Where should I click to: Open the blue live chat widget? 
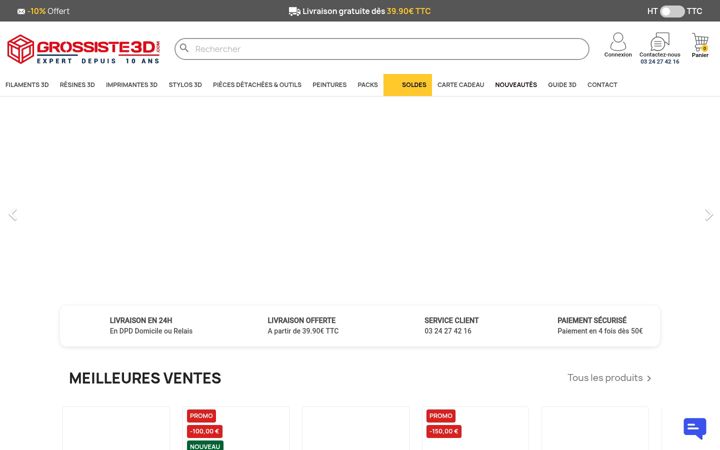tap(695, 428)
